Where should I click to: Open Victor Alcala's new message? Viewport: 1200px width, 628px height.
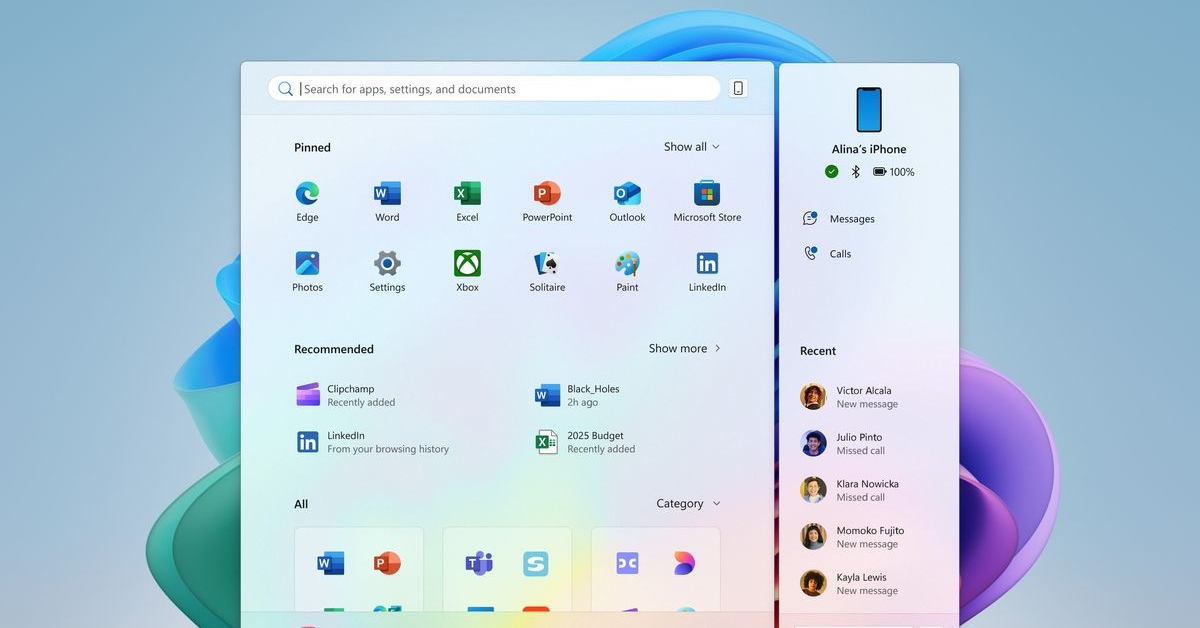[864, 397]
